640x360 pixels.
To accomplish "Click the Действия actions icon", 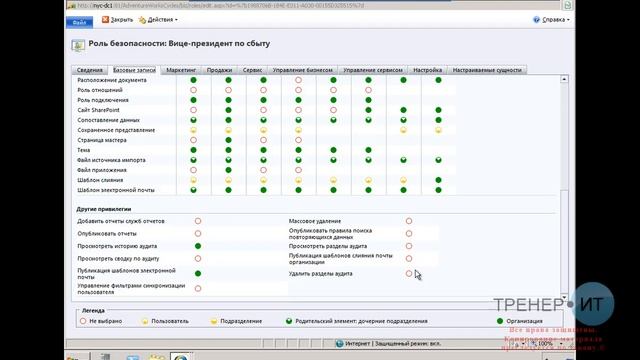I will (x=142, y=20).
